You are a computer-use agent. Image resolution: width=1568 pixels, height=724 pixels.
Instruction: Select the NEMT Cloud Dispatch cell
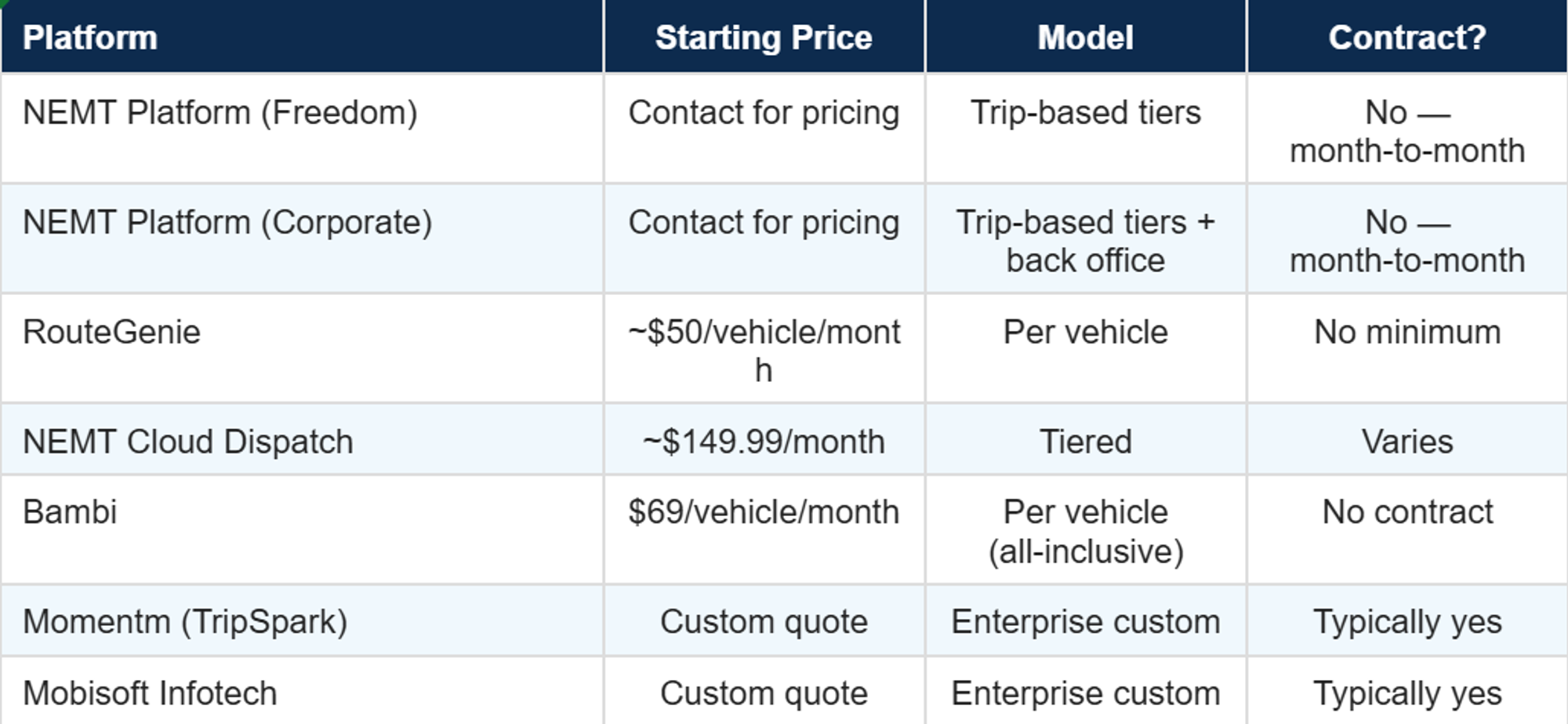pyautogui.click(x=188, y=442)
